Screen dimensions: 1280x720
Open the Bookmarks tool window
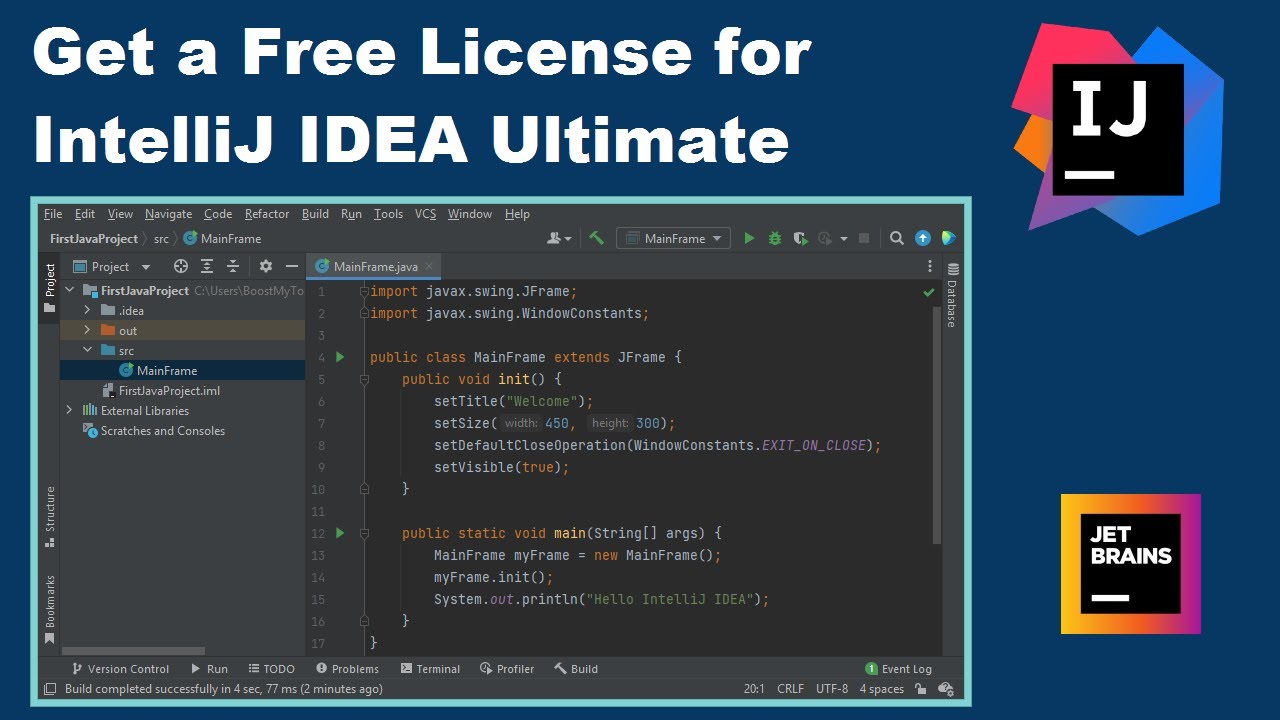pyautogui.click(x=50, y=609)
